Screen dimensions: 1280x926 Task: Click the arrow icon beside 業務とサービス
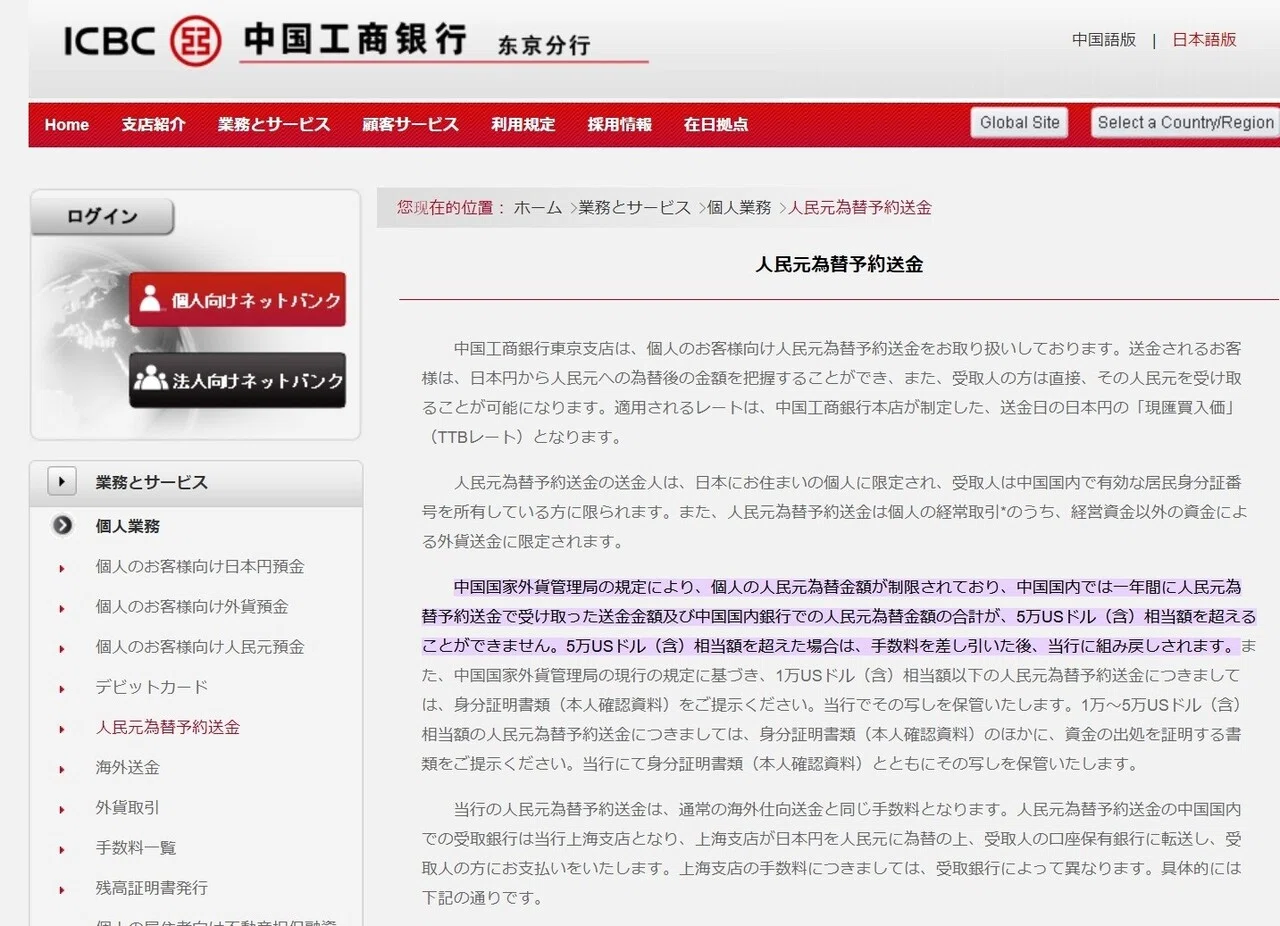tap(62, 482)
